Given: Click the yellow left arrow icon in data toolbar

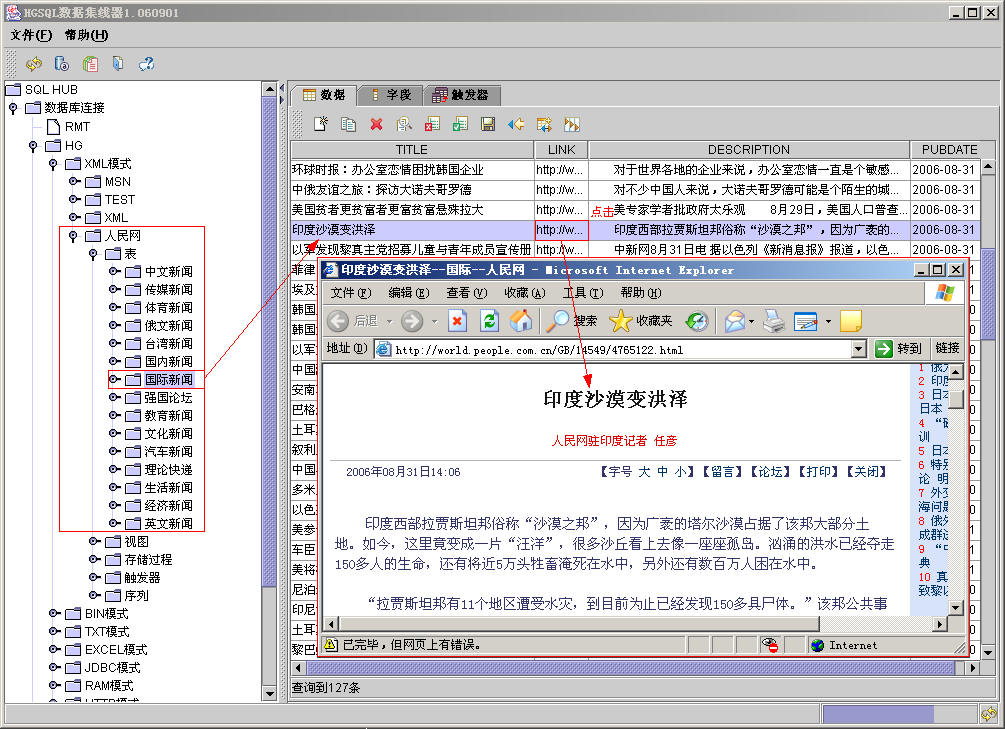Looking at the screenshot, I should [515, 124].
